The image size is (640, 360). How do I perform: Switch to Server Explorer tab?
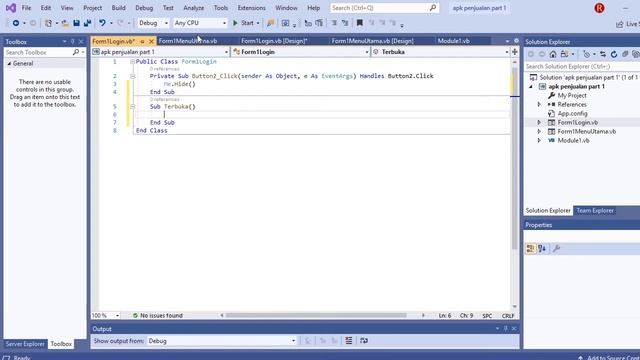(x=25, y=344)
